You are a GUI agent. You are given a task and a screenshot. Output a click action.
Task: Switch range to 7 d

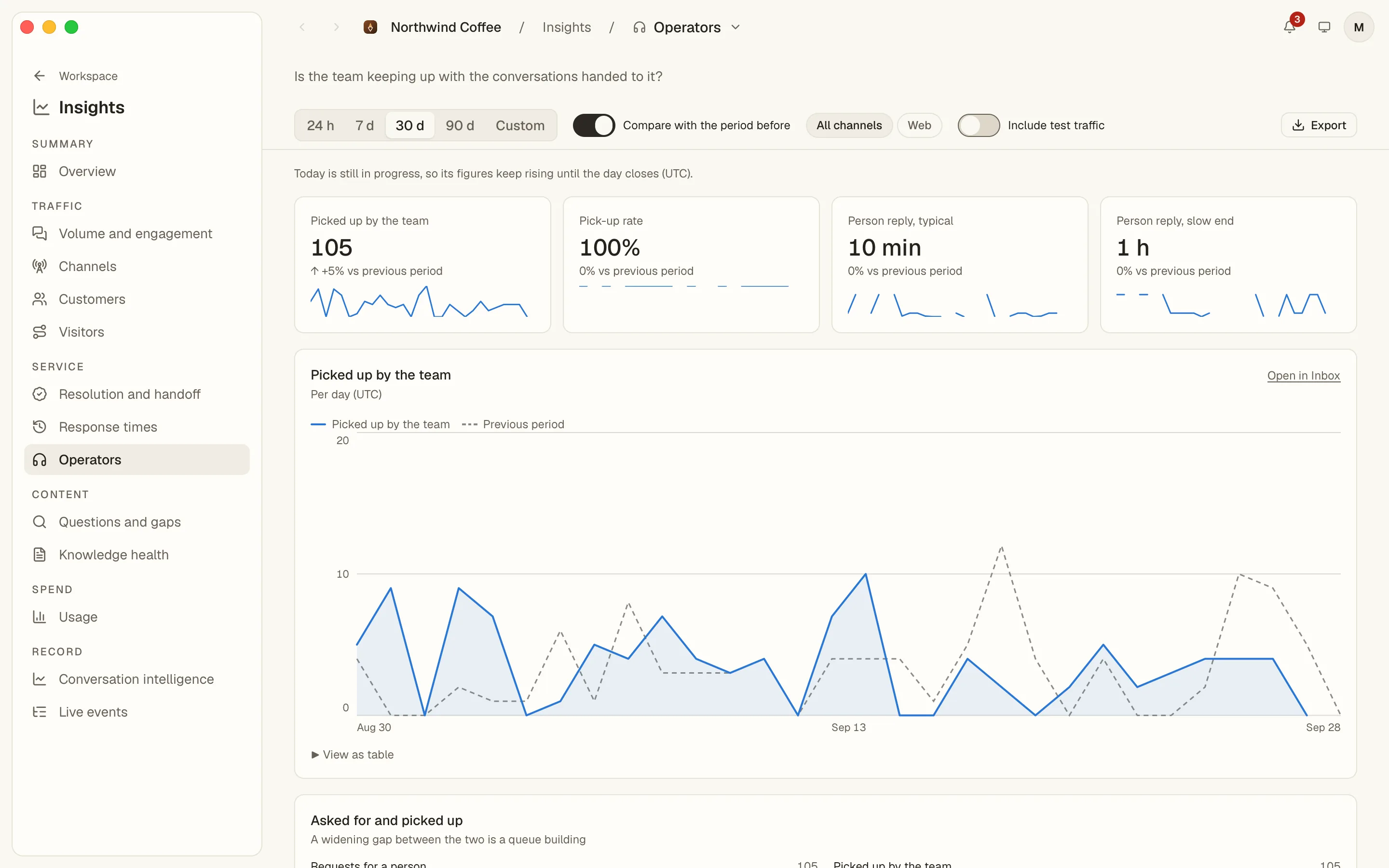click(x=365, y=125)
